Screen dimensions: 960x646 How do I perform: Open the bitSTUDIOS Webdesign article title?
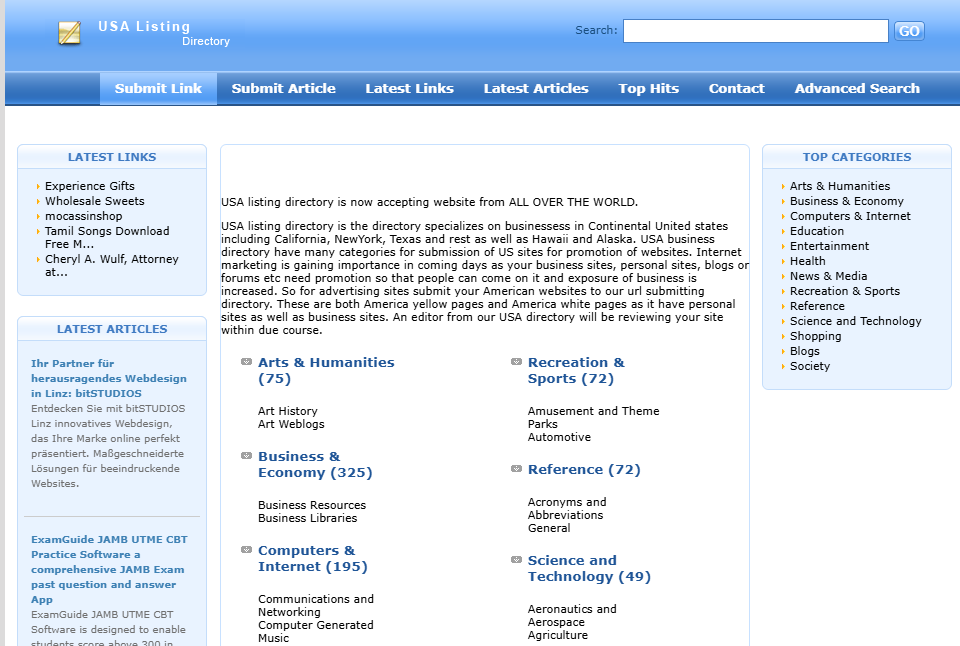pyautogui.click(x=109, y=378)
